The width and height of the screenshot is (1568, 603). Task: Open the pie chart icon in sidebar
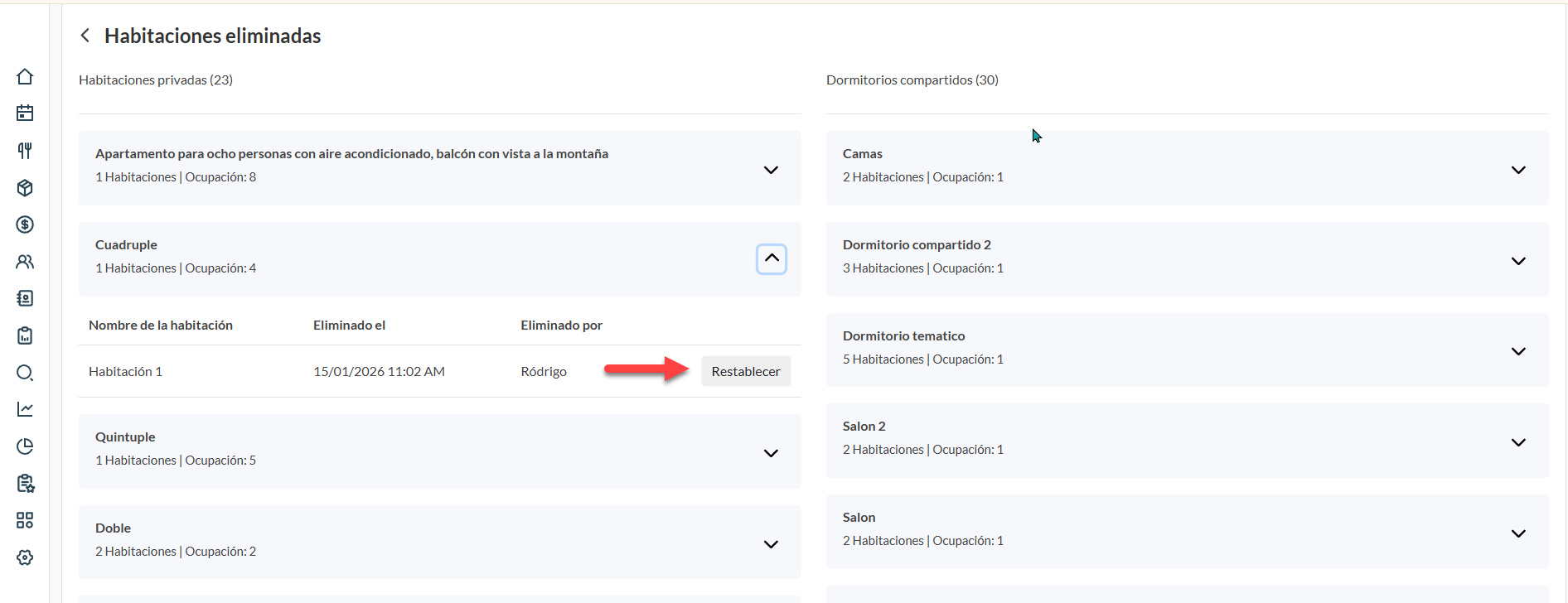[x=25, y=446]
